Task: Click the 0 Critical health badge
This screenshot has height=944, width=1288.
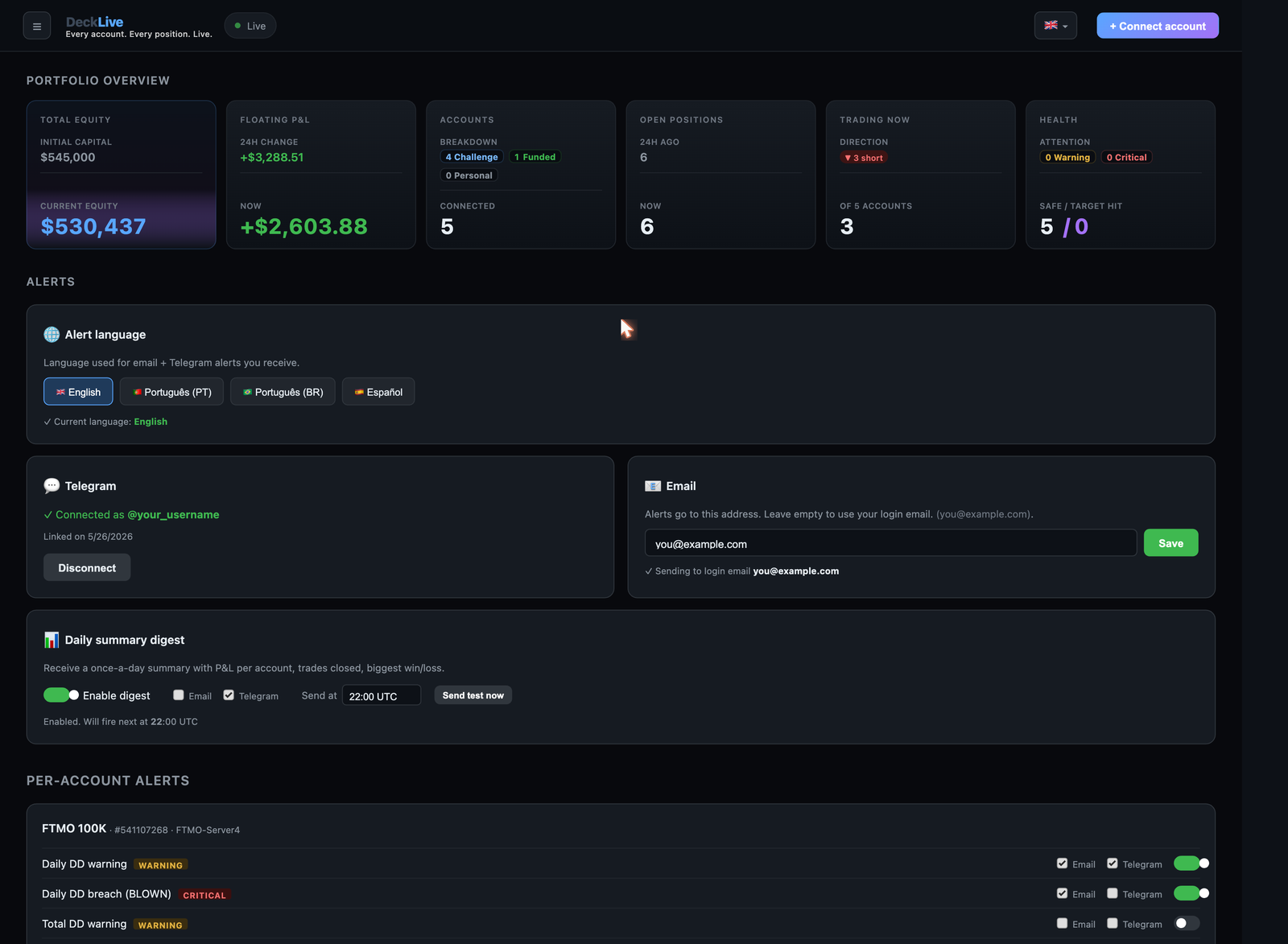Action: [1126, 158]
